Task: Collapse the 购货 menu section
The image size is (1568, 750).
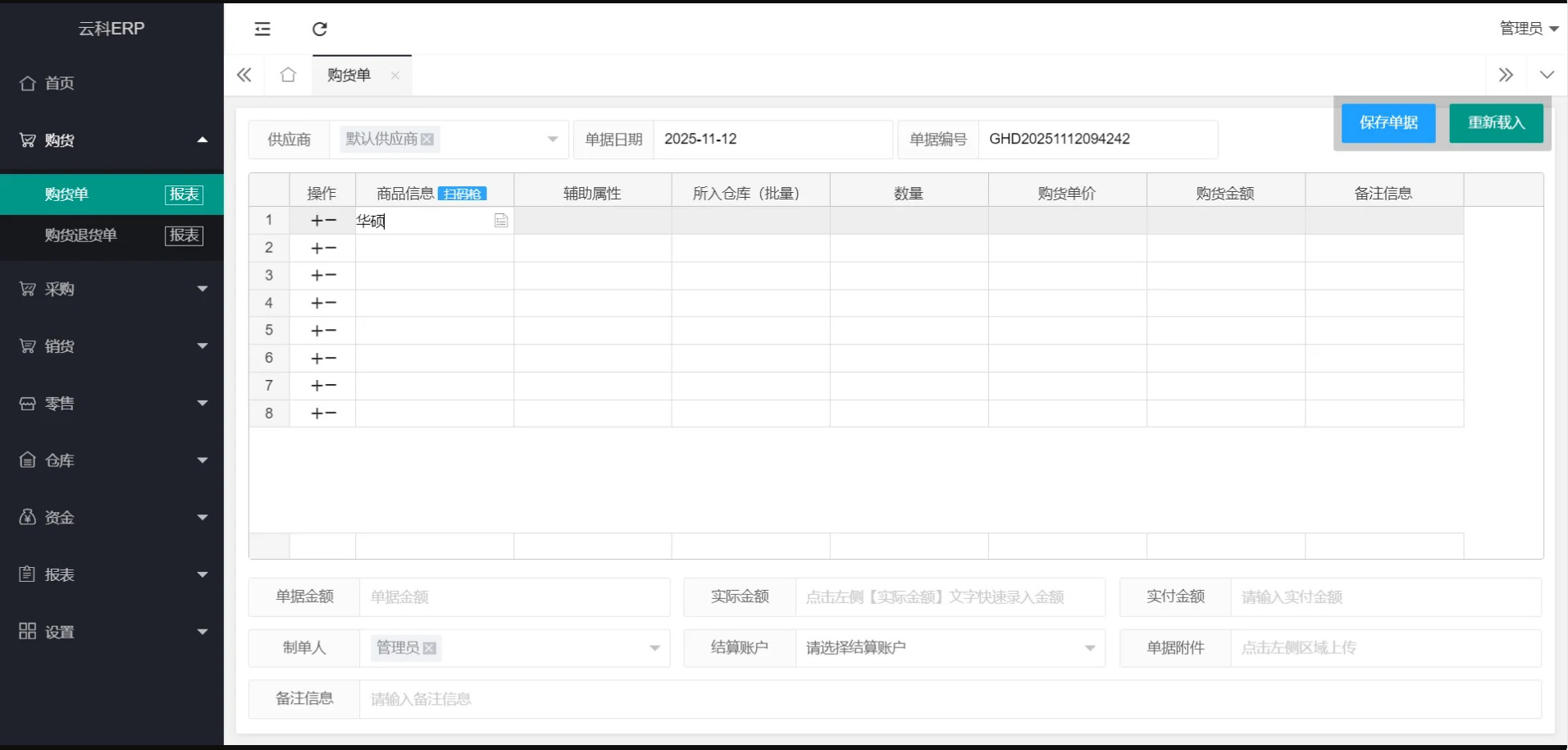Action: coord(202,139)
